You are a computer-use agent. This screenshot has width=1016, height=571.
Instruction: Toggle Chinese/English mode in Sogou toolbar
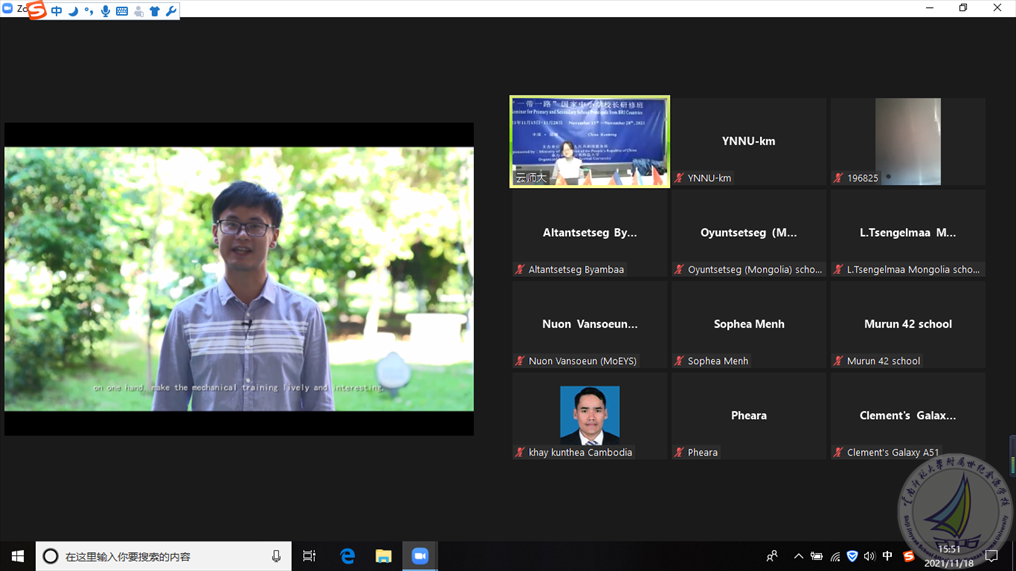(56, 11)
